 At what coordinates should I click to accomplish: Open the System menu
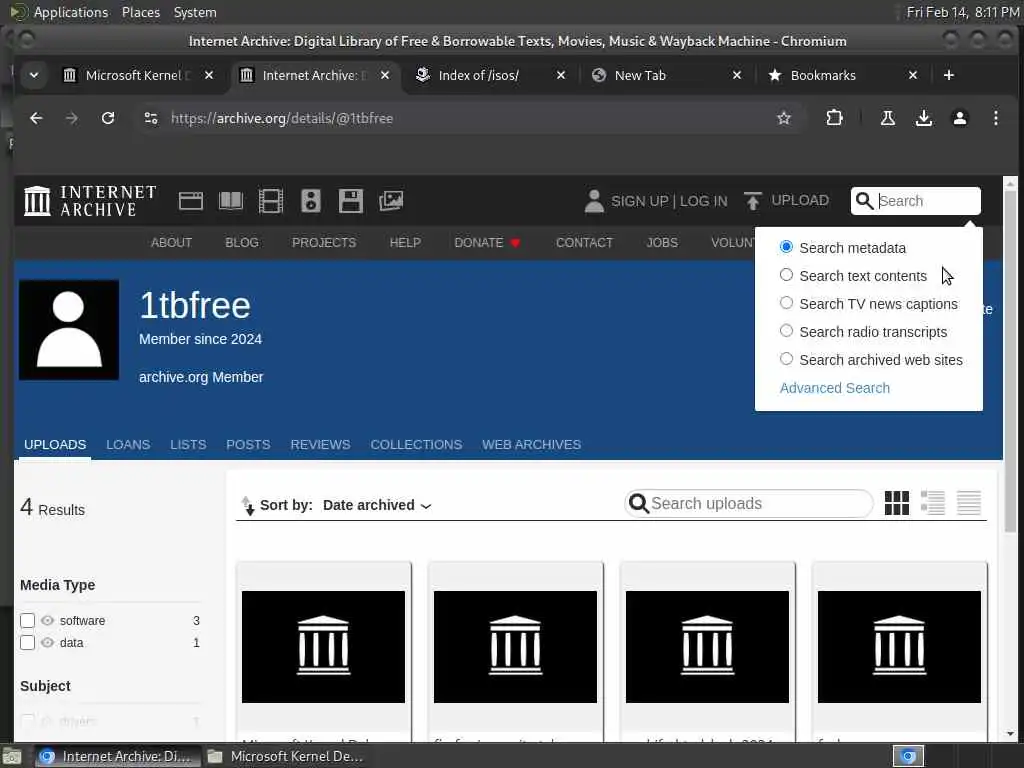[195, 12]
